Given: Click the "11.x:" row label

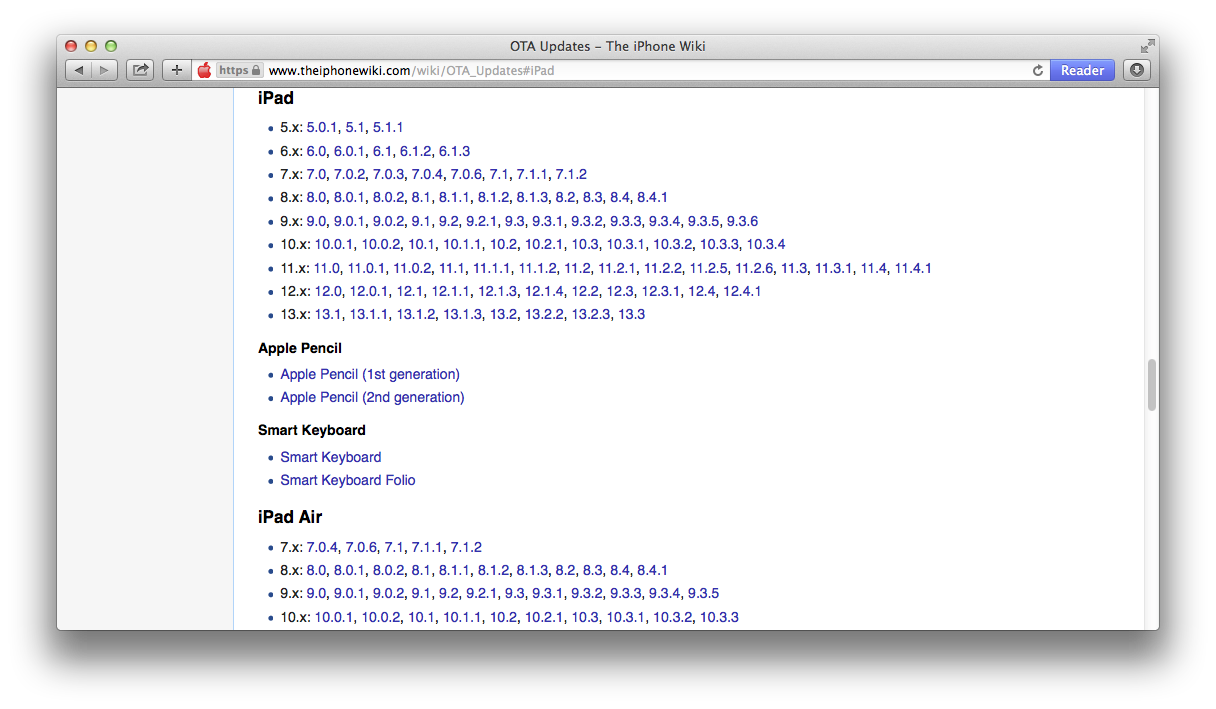Looking at the screenshot, I should pos(295,268).
